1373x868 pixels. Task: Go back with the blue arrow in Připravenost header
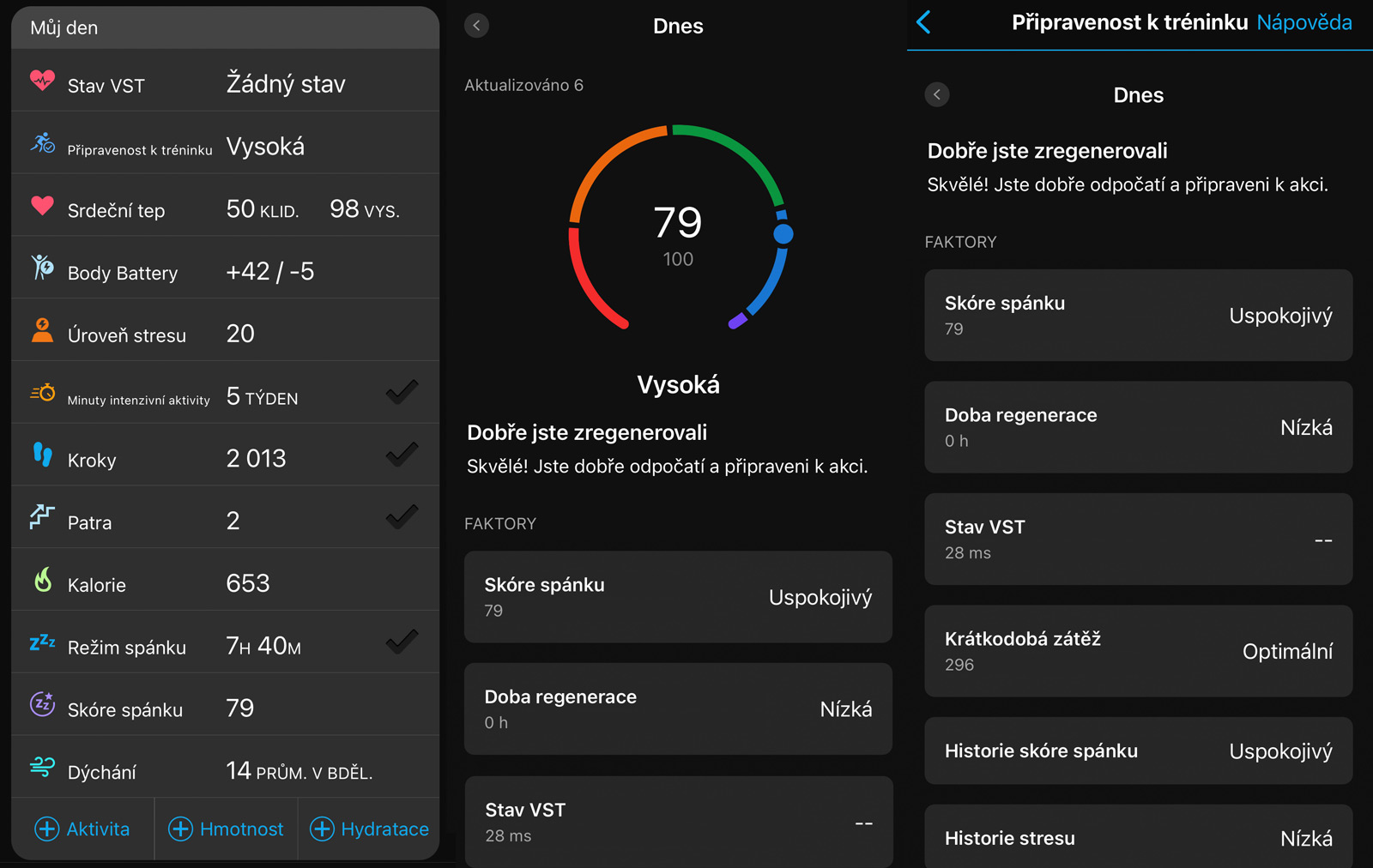[x=923, y=22]
